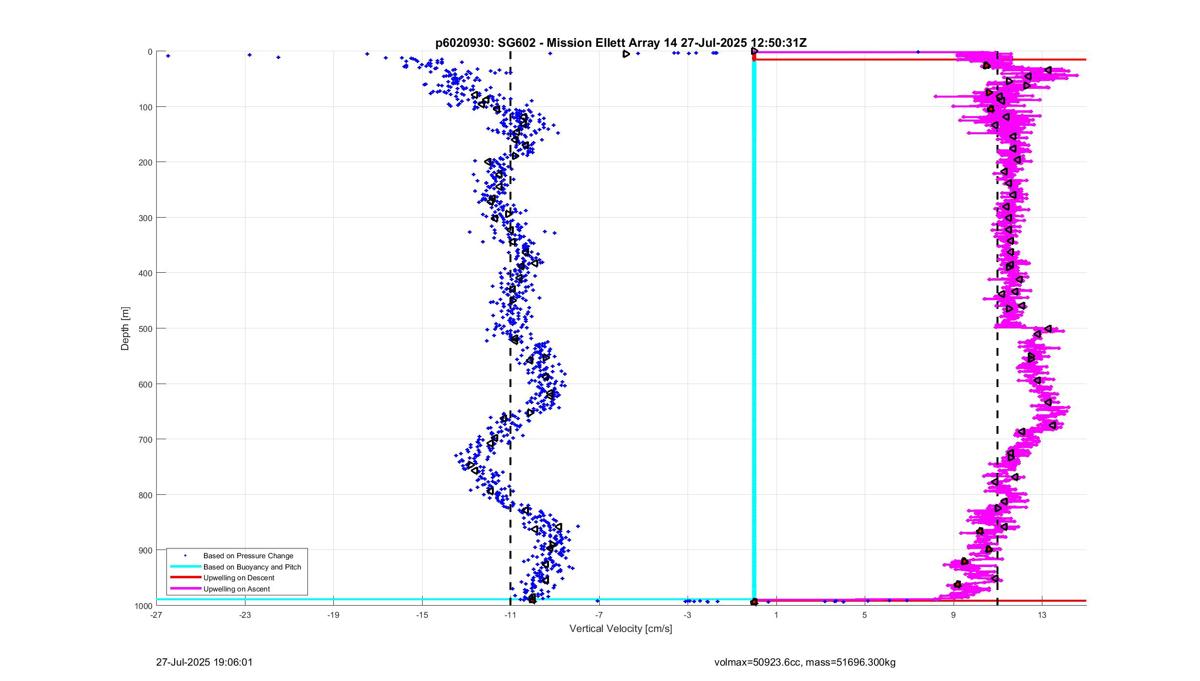Click the "volmax=50923.6cc, mass=51696.300kg" footer text
Image resolution: width=1200 pixels, height=681 pixels.
pyautogui.click(x=805, y=662)
